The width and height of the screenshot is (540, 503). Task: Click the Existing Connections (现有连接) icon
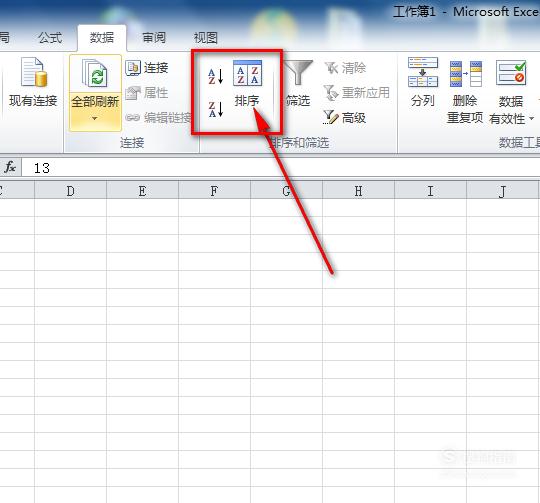click(x=34, y=72)
